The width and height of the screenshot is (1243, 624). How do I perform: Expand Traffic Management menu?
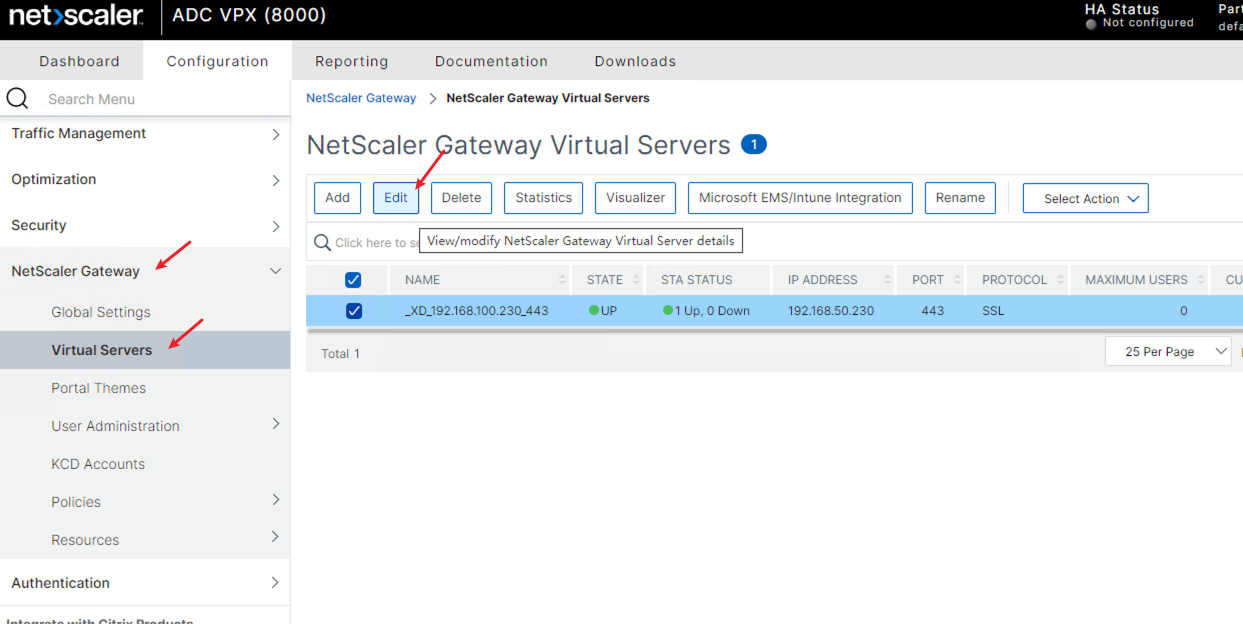point(276,134)
